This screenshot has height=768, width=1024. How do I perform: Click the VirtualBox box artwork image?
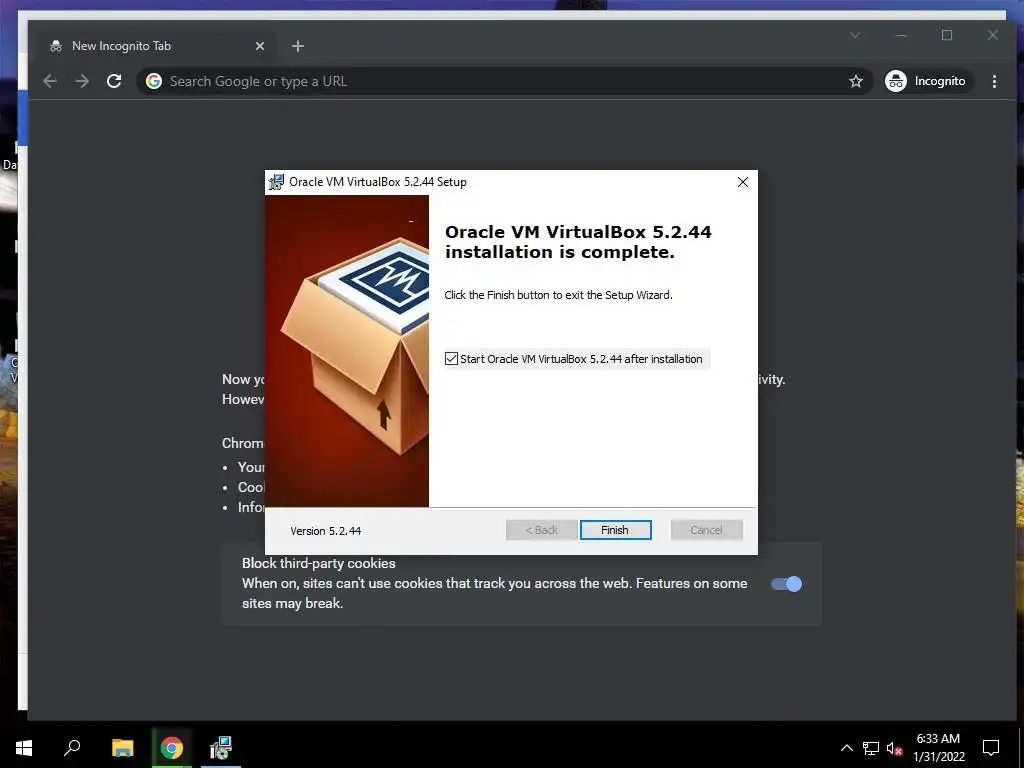click(x=347, y=351)
